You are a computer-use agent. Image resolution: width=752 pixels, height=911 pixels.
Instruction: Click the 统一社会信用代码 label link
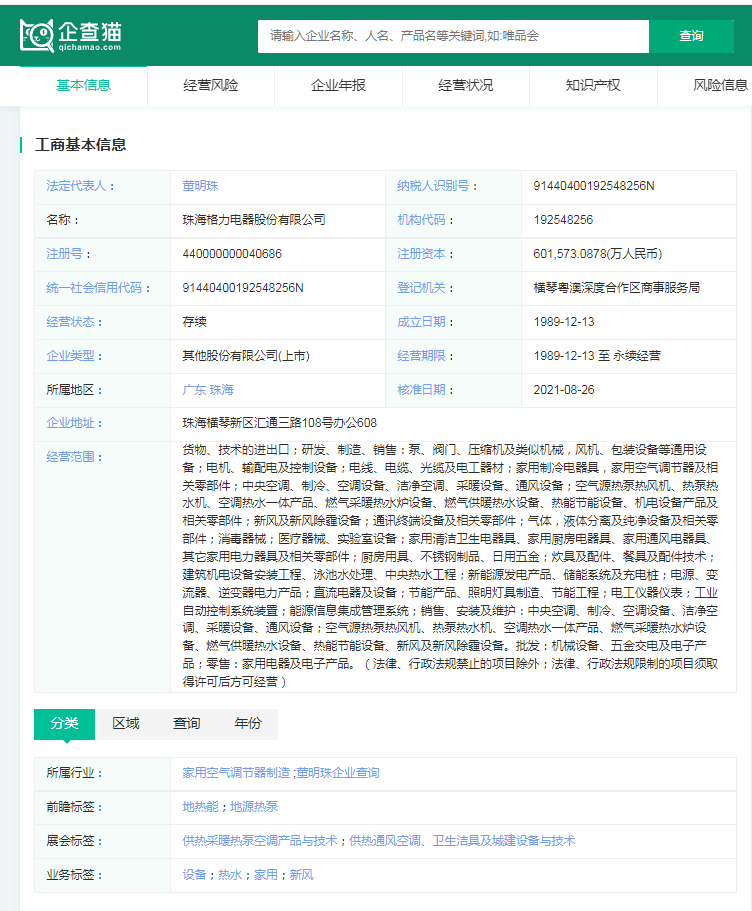(94, 288)
